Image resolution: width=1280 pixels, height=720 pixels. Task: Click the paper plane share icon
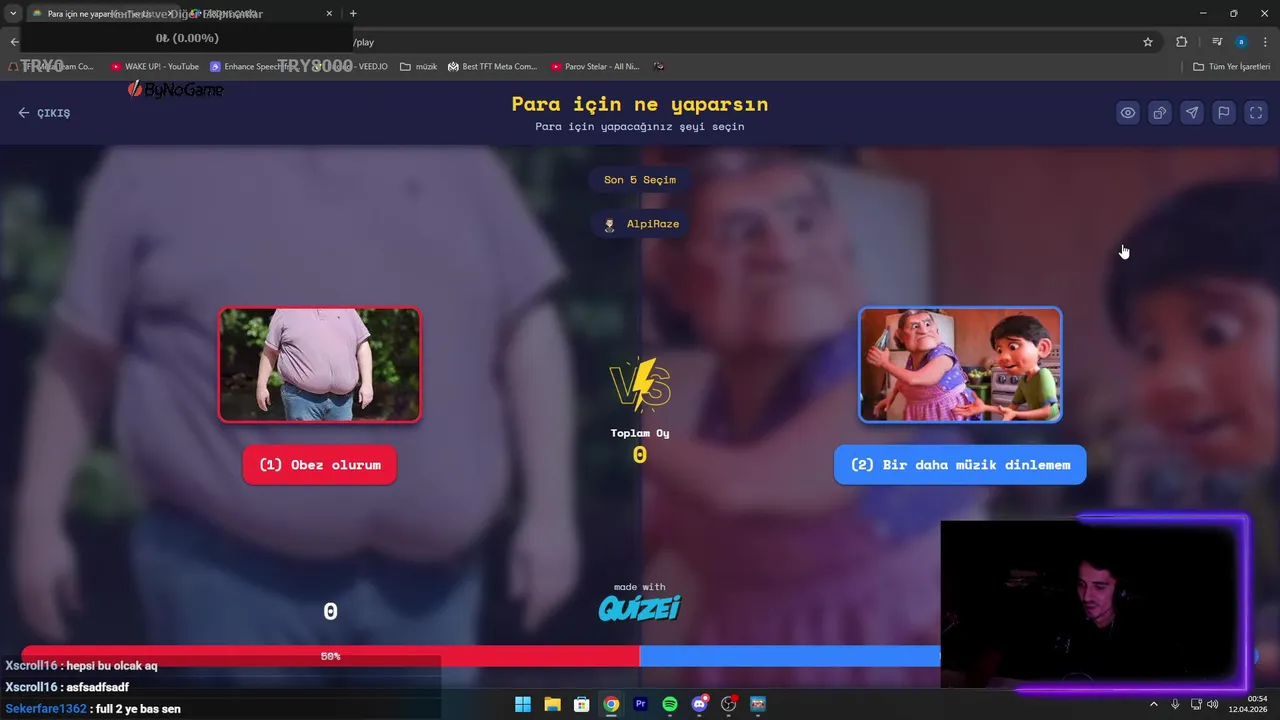[1192, 113]
